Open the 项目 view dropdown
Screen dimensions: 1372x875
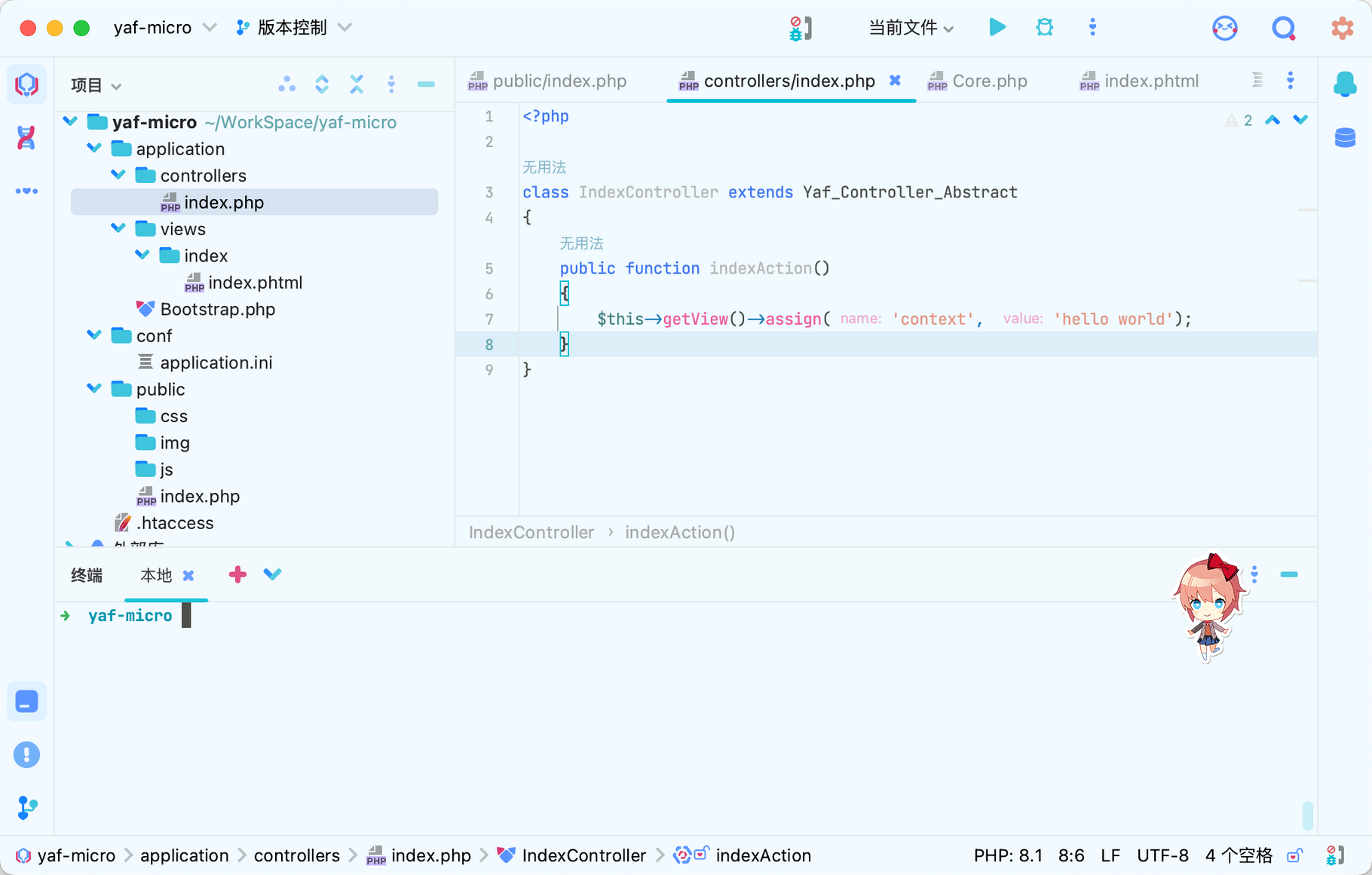(96, 85)
